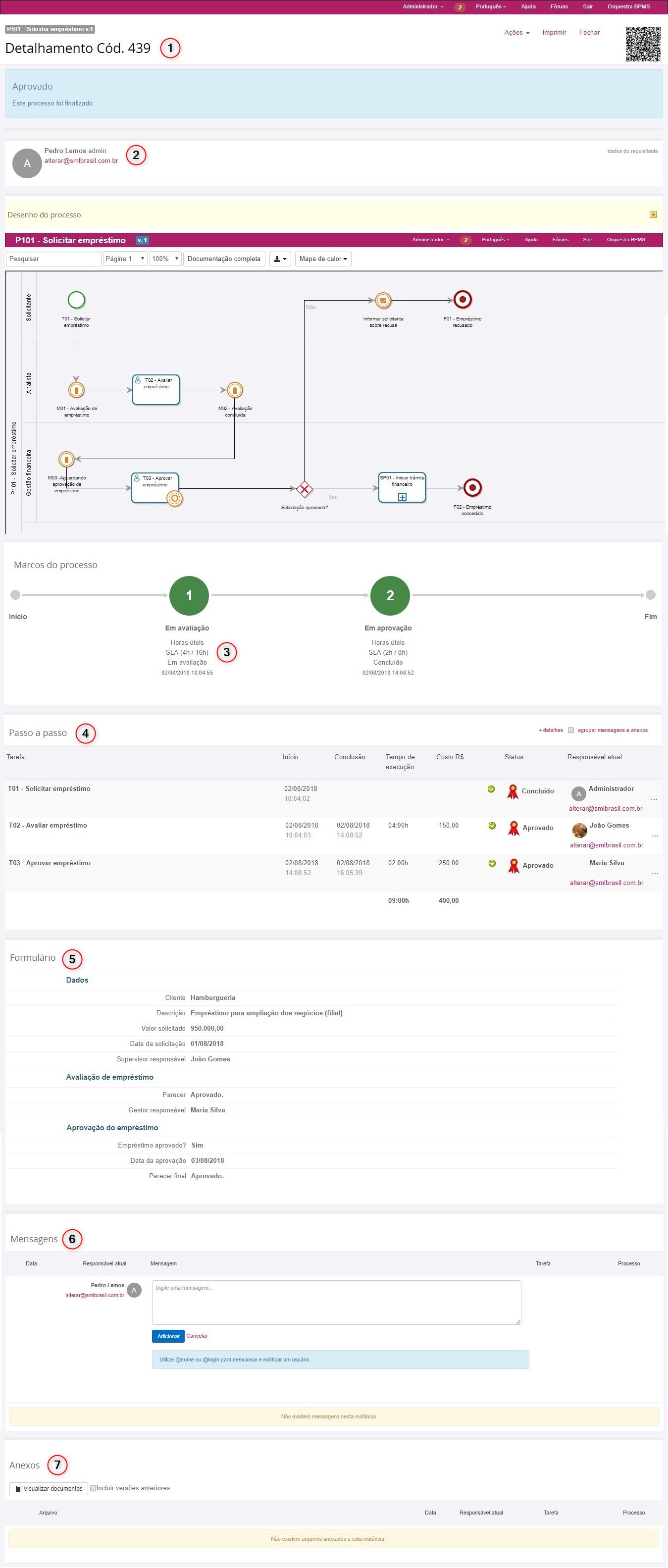Open the Mapa de calor dropdown
The image size is (668, 1568).
tap(323, 259)
